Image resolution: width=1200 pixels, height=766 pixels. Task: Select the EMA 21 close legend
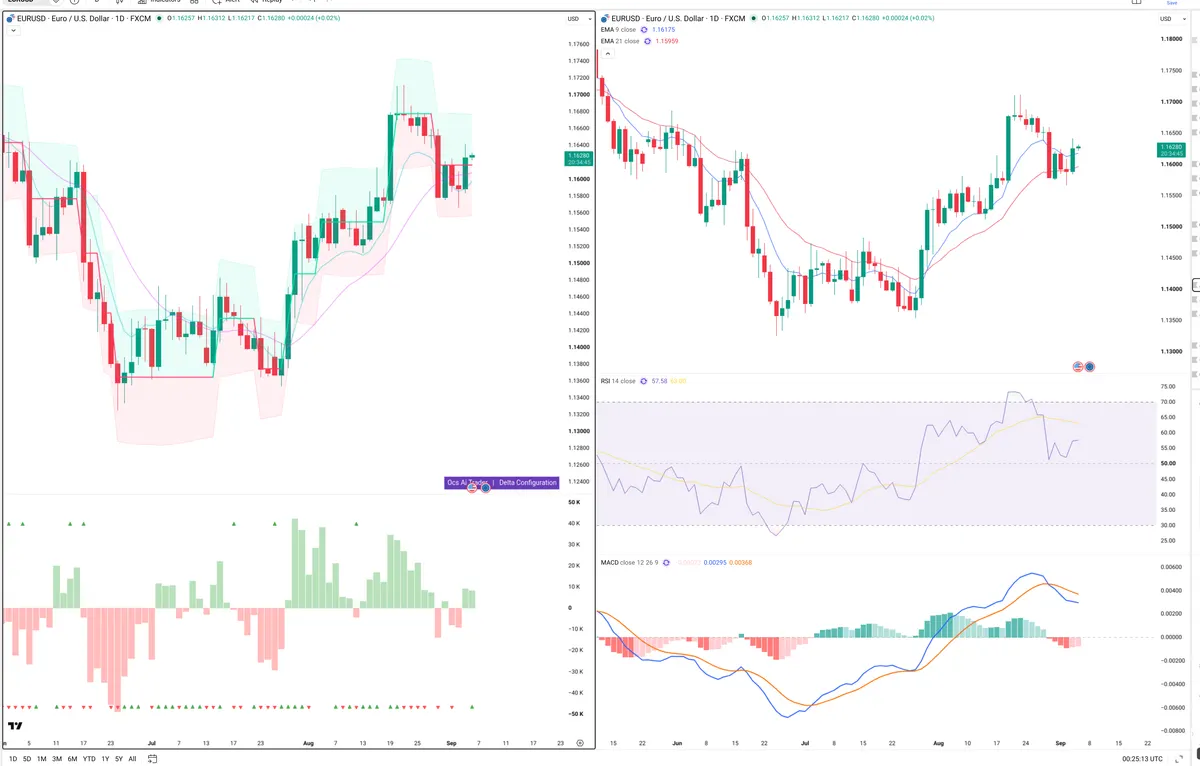[620, 41]
